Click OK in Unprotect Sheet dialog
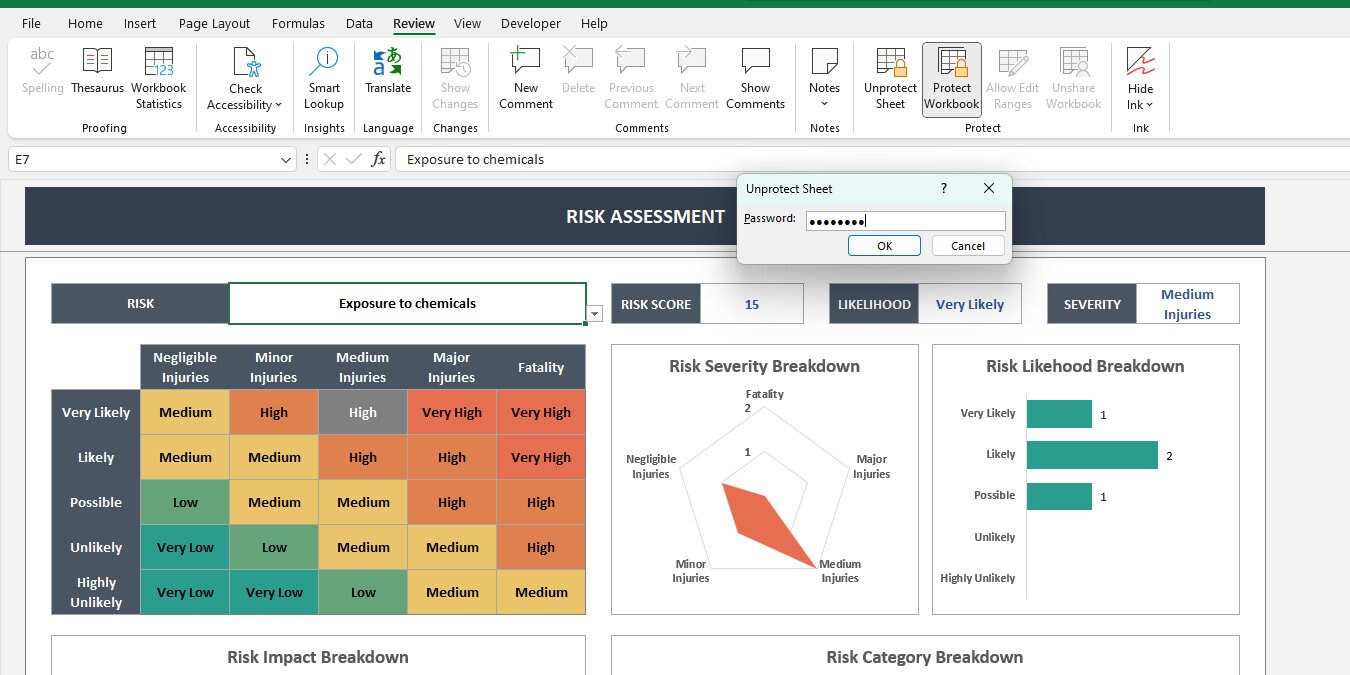Screen dimensions: 1350x675 [884, 246]
